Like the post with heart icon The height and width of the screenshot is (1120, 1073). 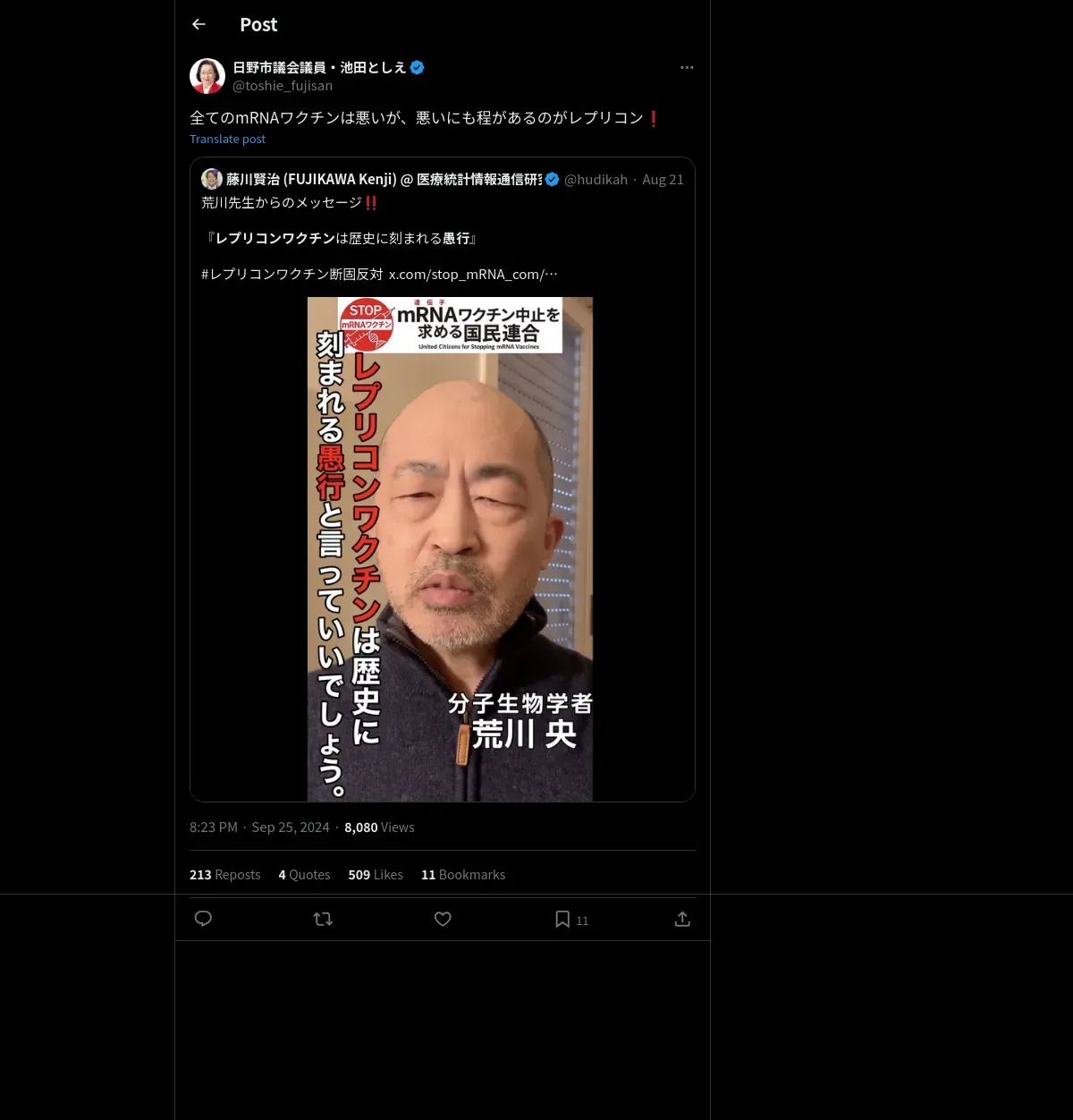pos(443,919)
